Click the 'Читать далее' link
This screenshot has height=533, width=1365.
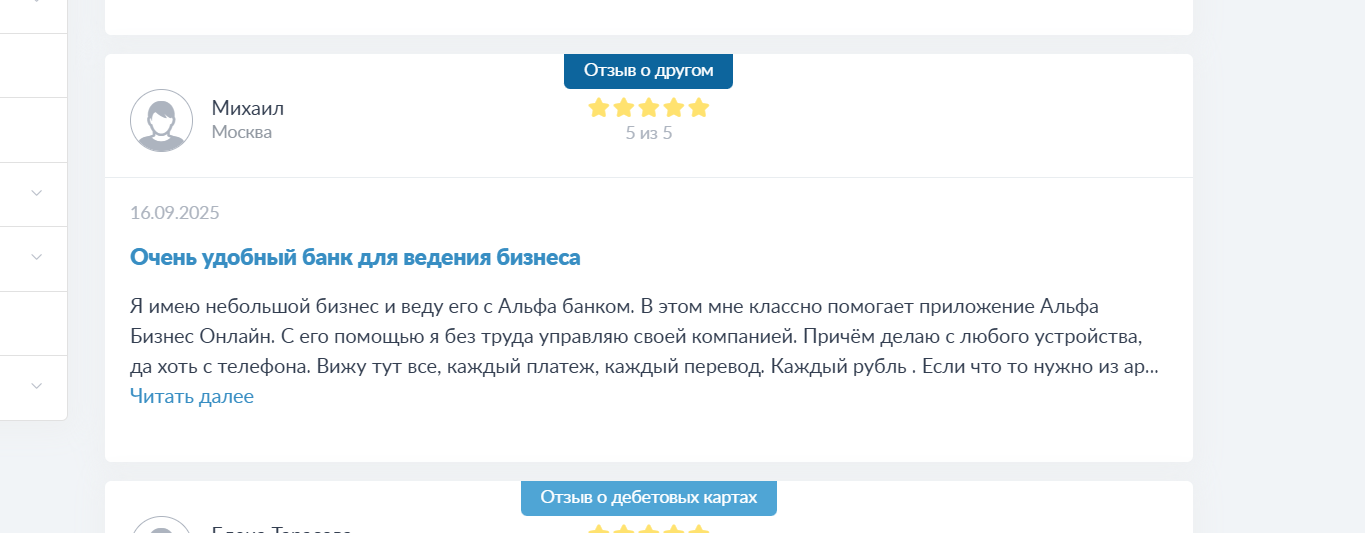click(192, 397)
